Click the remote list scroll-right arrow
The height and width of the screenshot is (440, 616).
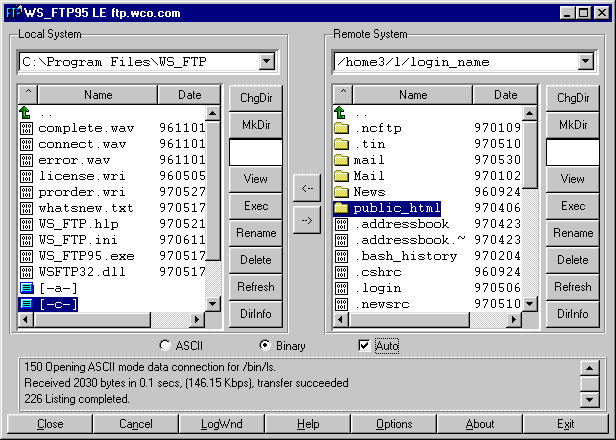coord(513,319)
